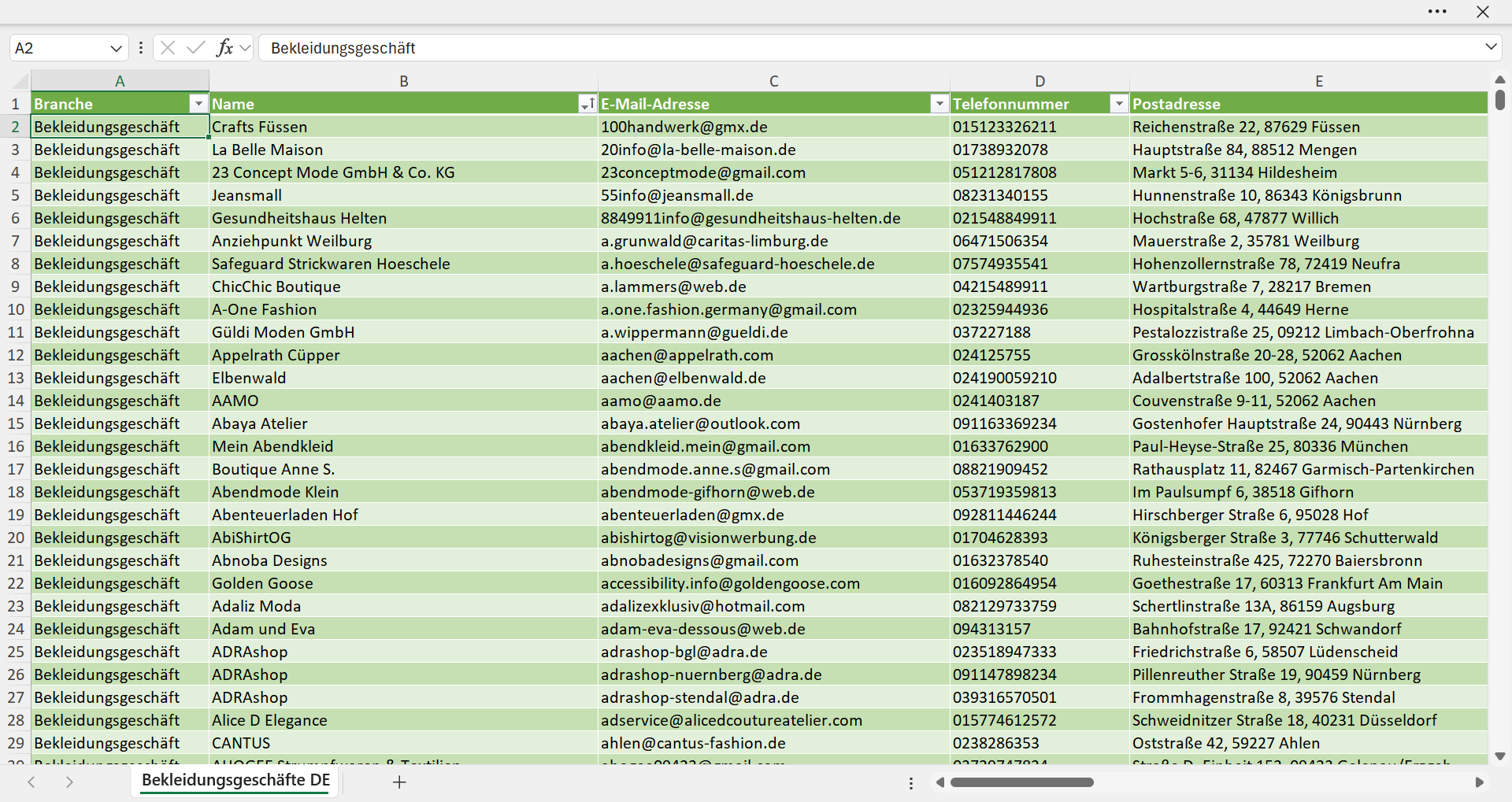This screenshot has width=1512, height=802.
Task: Select the cell 'Appelrath Cüpper'
Action: [x=404, y=355]
